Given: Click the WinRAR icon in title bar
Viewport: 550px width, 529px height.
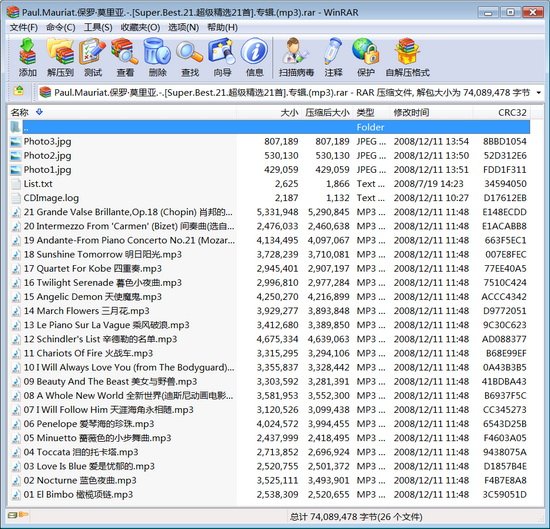Looking at the screenshot, I should click(13, 12).
